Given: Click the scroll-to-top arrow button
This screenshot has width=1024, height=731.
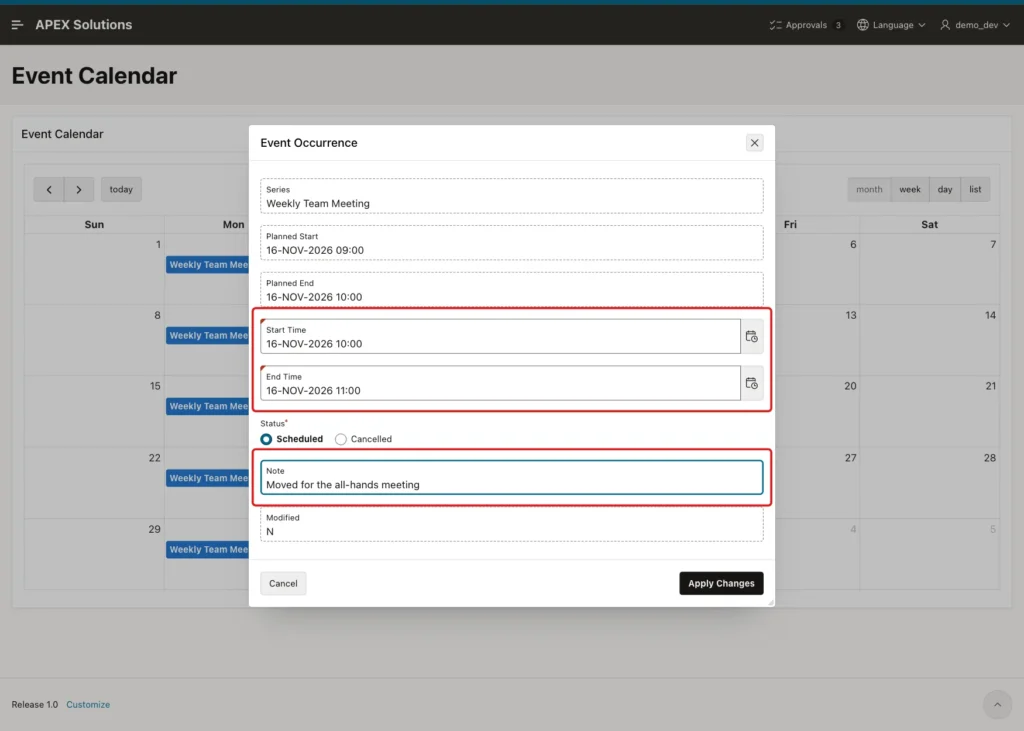Looking at the screenshot, I should 997,705.
